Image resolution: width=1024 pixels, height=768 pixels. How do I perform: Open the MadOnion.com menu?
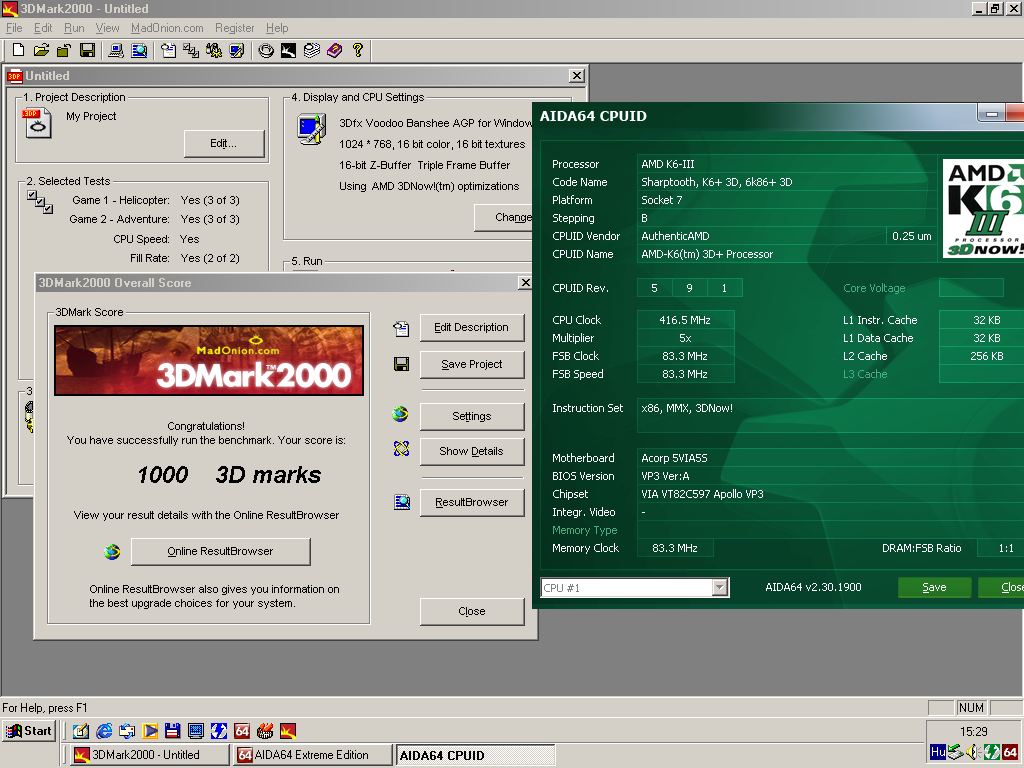pos(167,27)
